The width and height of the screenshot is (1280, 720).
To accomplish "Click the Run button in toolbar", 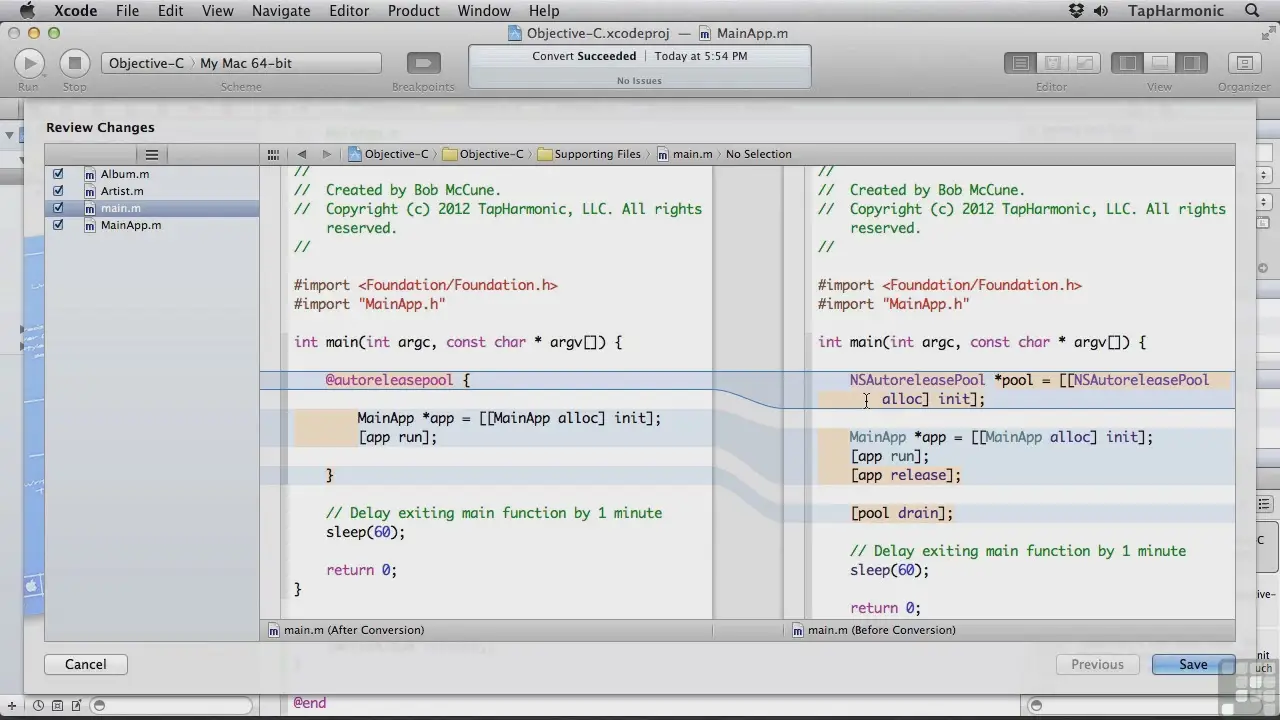I will pos(29,63).
